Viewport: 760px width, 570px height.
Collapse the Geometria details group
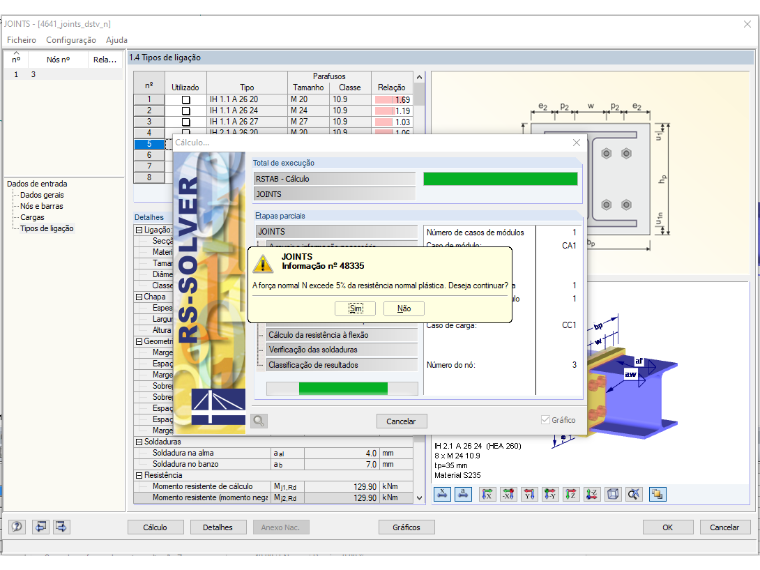[139, 341]
